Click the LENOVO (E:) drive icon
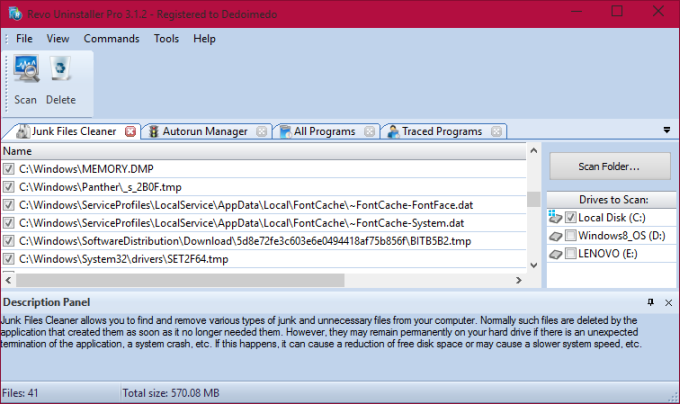Viewport: 680px width, 404px height. coord(556,254)
